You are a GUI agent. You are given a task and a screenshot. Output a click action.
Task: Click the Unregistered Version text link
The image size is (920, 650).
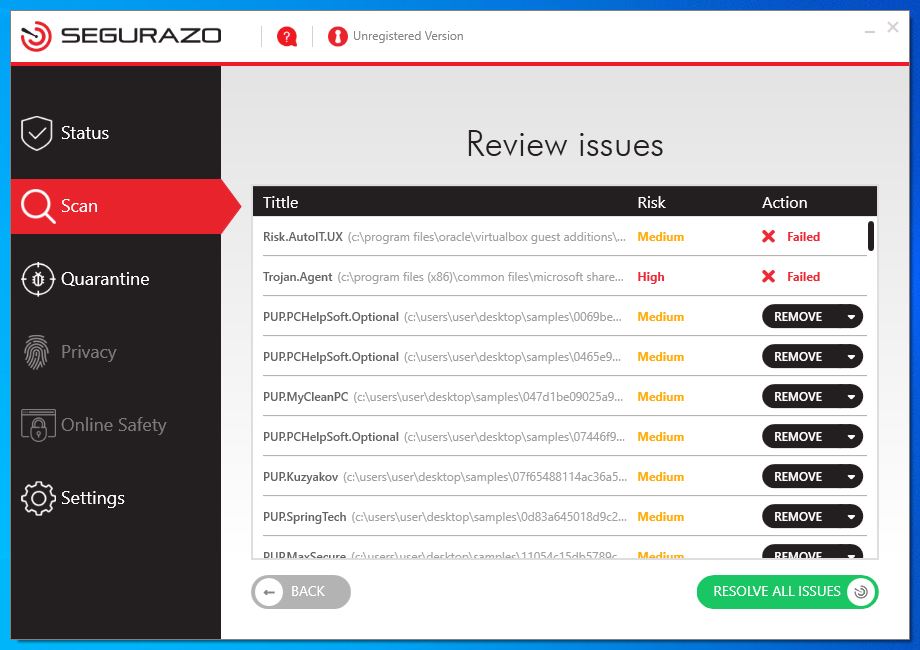(408, 36)
